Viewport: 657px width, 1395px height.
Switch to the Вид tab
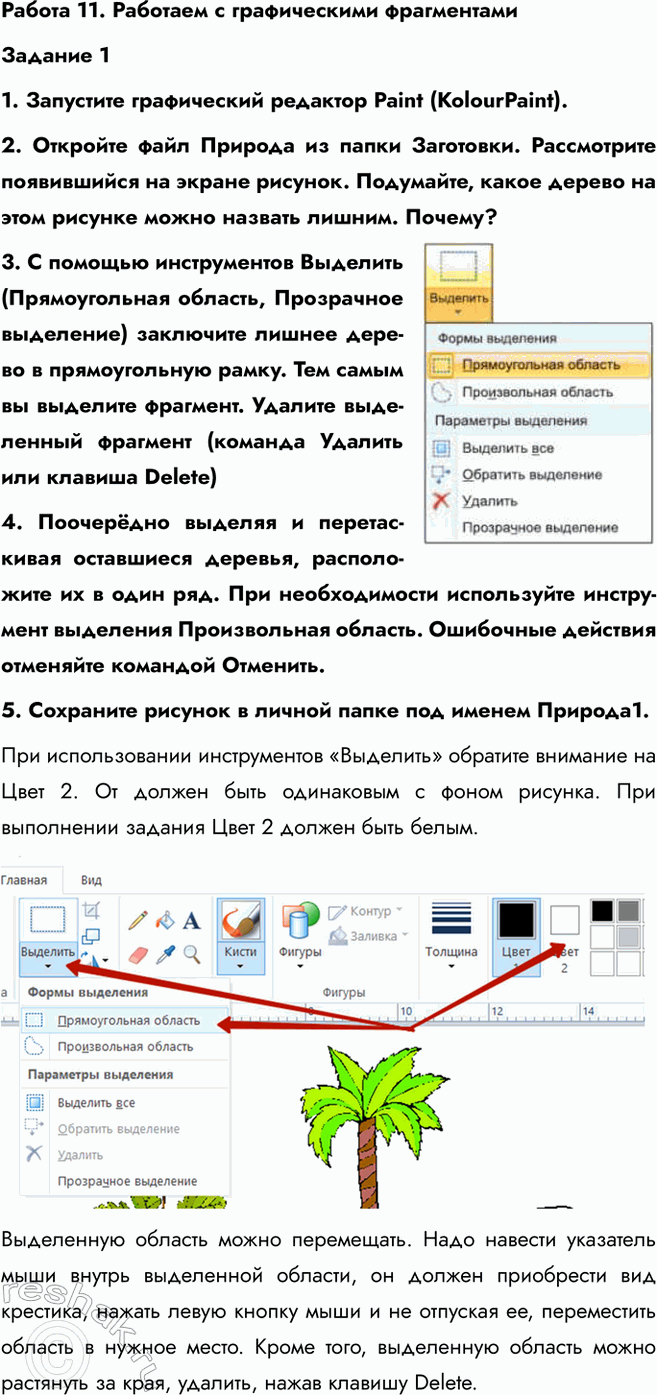pyautogui.click(x=90, y=880)
